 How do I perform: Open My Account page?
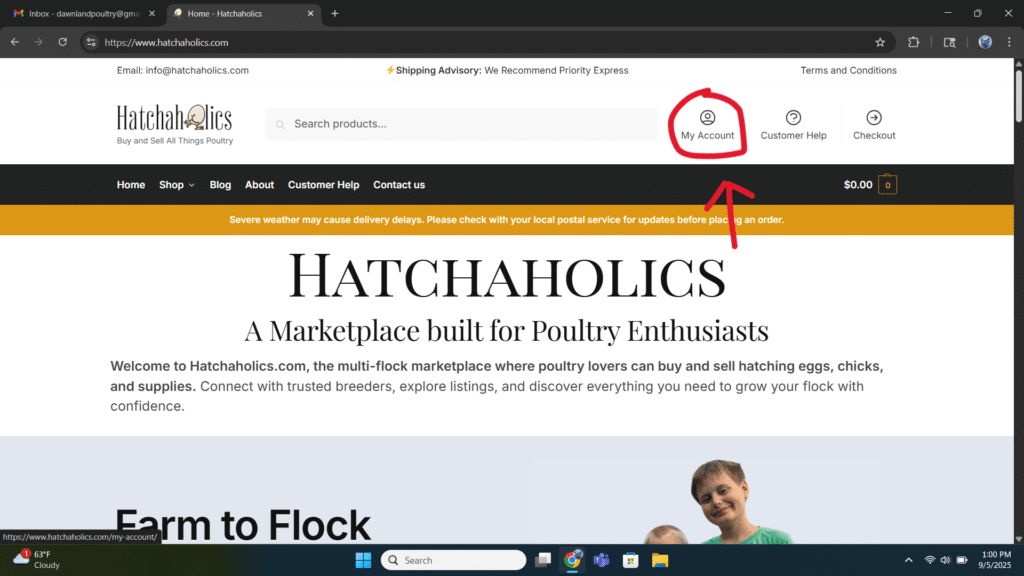(707, 125)
